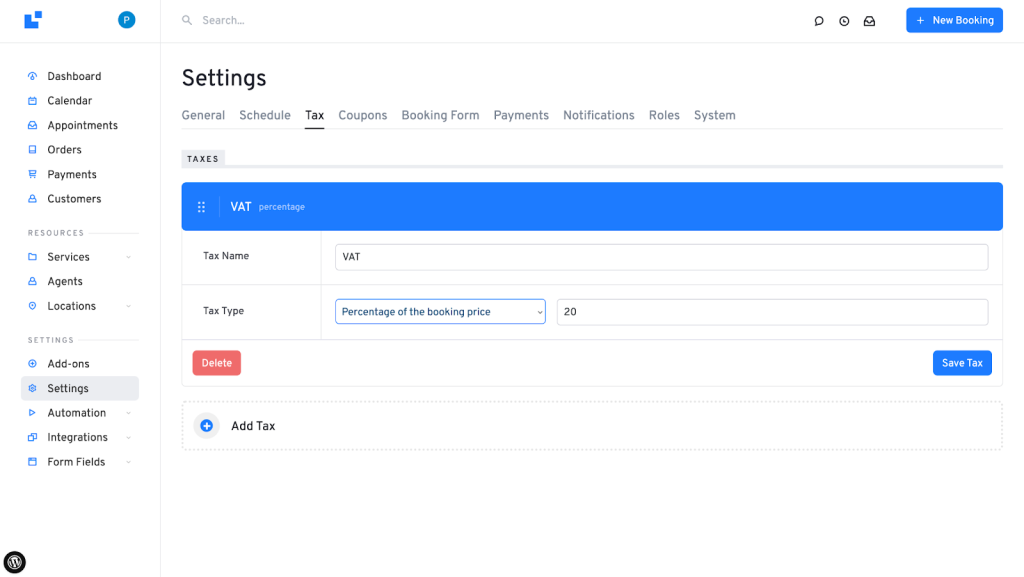Click the New Booking button

coord(954,20)
